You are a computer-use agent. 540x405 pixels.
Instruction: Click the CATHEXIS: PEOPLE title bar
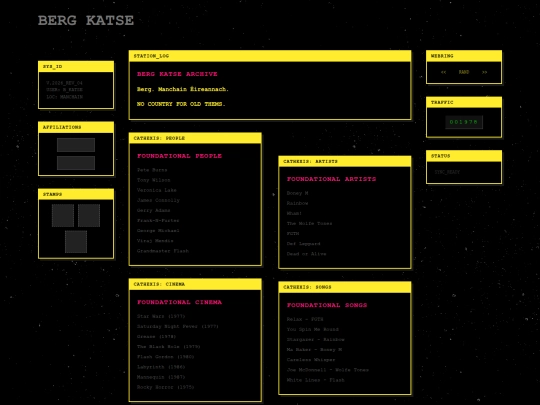[x=195, y=138]
